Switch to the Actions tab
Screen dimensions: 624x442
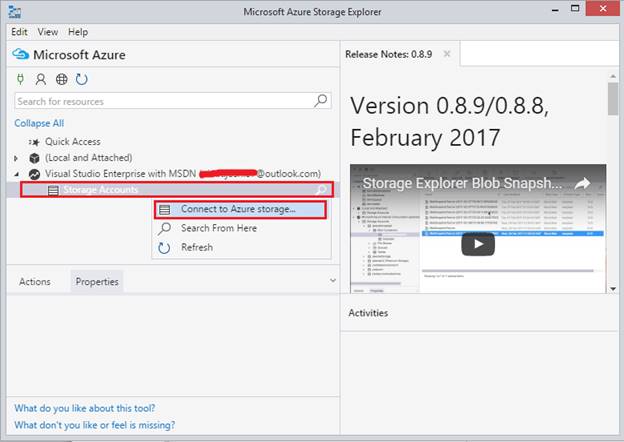[x=35, y=282]
